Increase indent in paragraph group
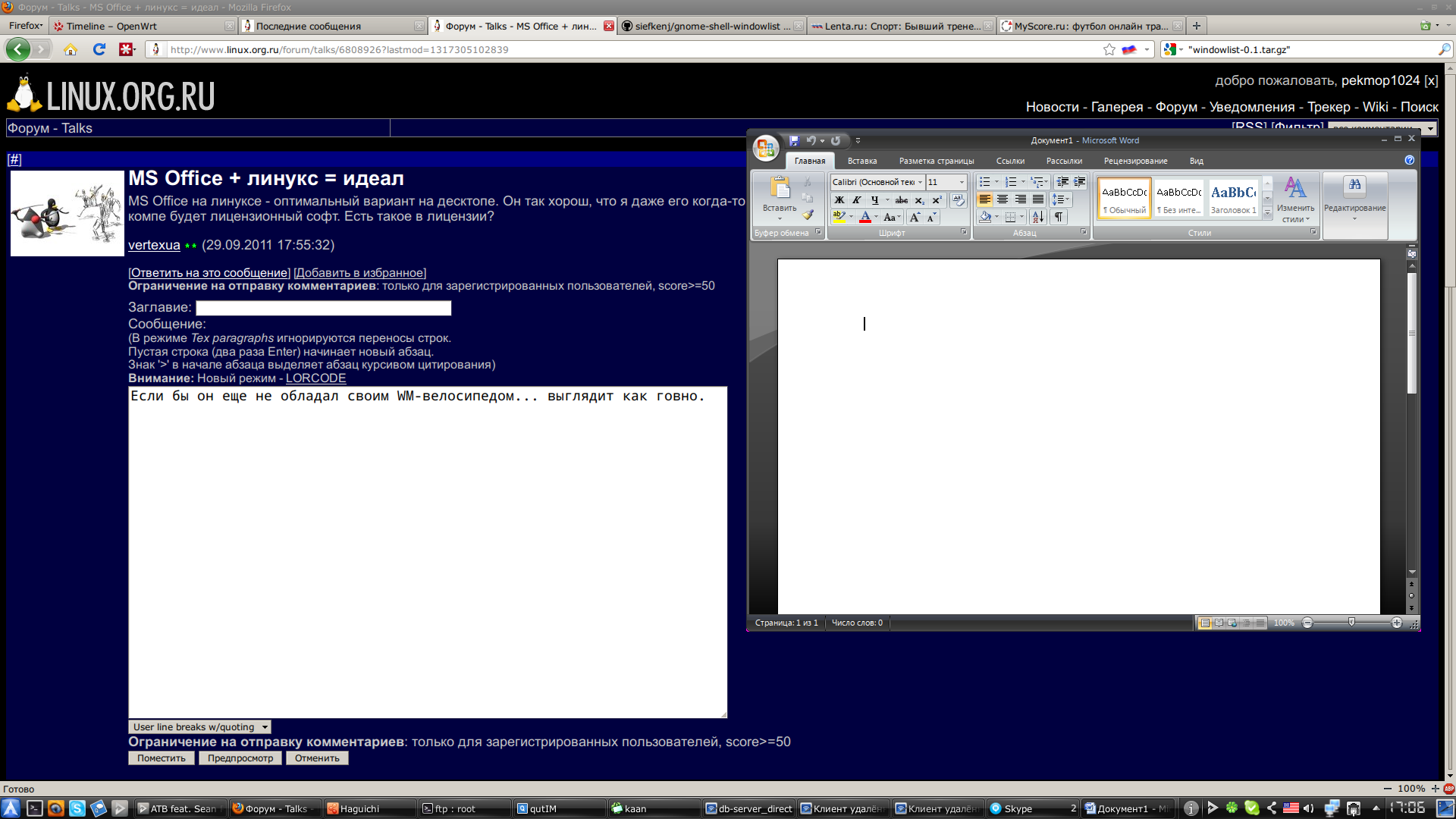Image resolution: width=1456 pixels, height=819 pixels. tap(1079, 182)
